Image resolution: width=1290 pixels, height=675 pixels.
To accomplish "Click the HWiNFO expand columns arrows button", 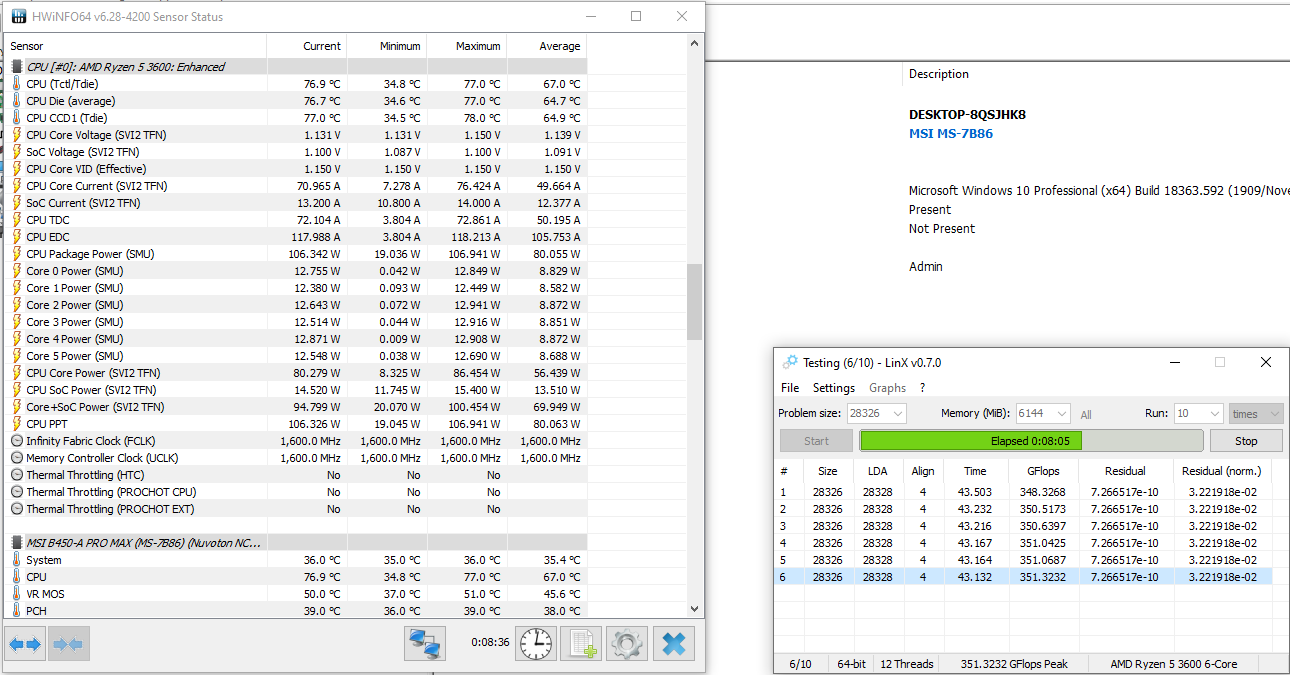I will [x=25, y=645].
